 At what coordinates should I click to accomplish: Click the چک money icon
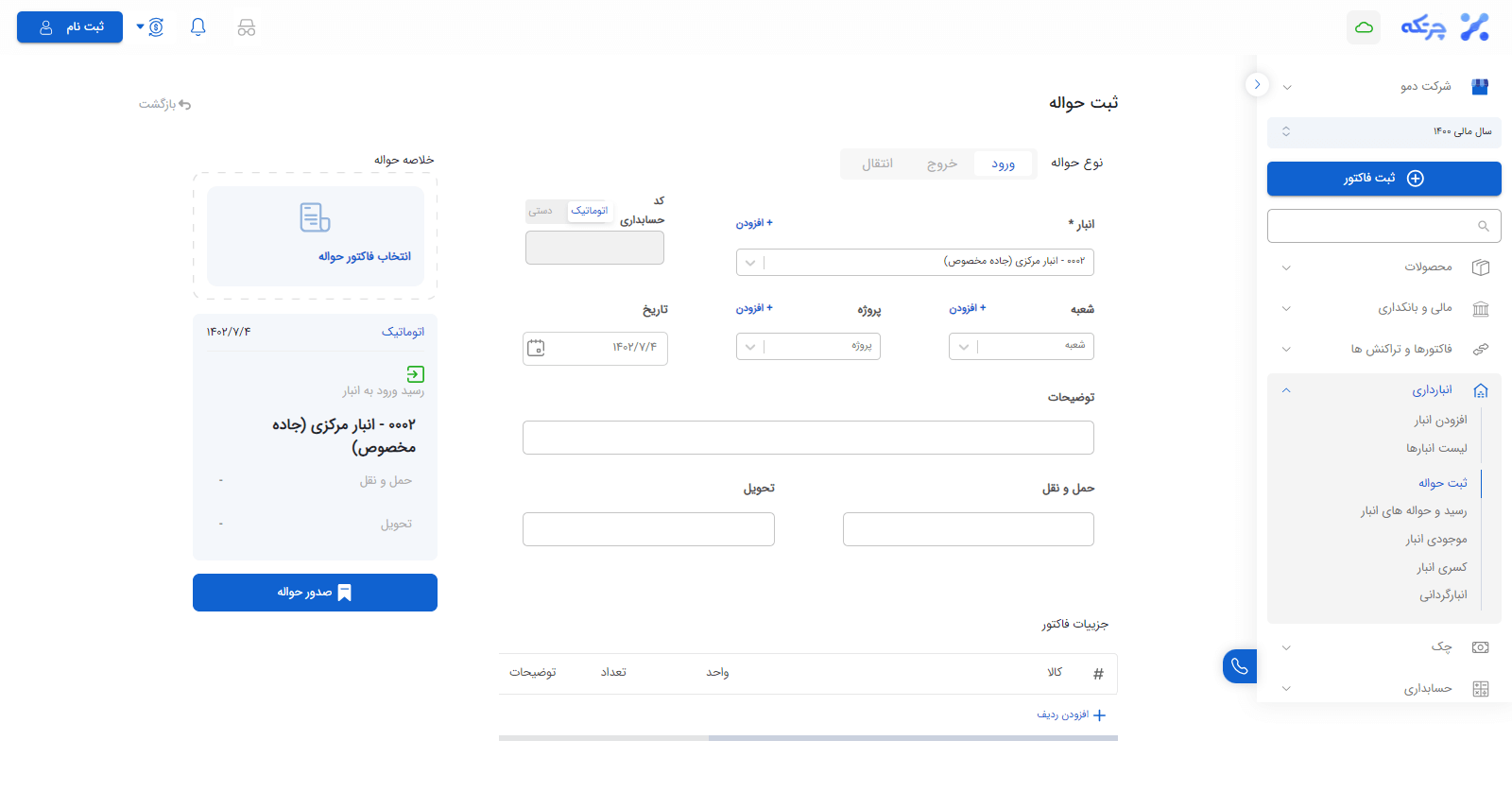coord(1481,647)
